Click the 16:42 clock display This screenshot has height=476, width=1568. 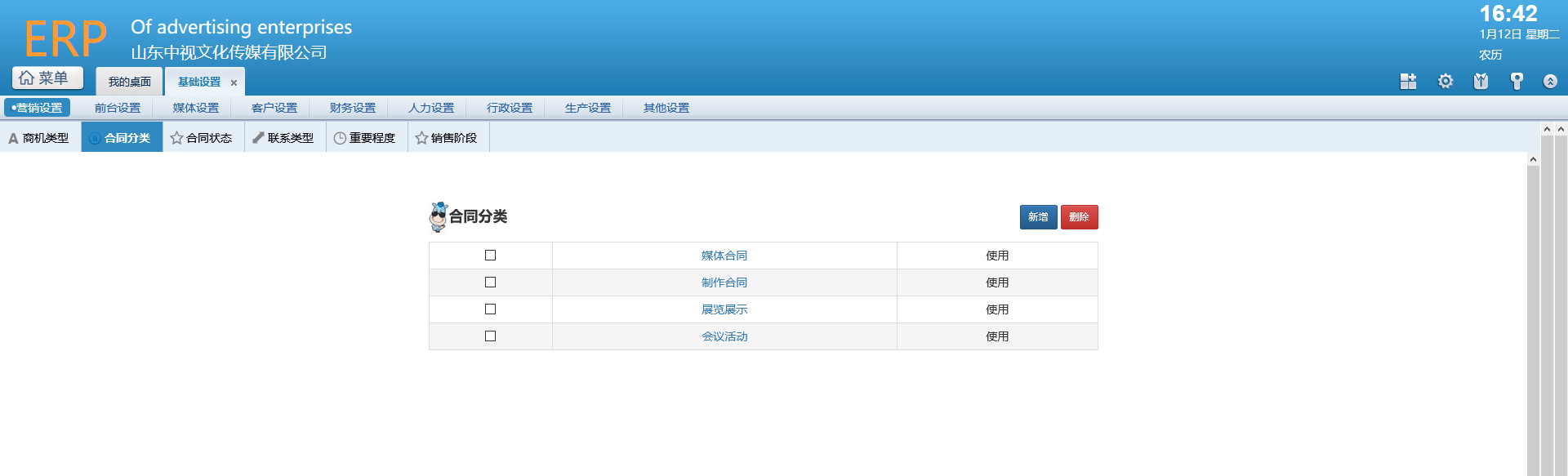[x=1508, y=14]
